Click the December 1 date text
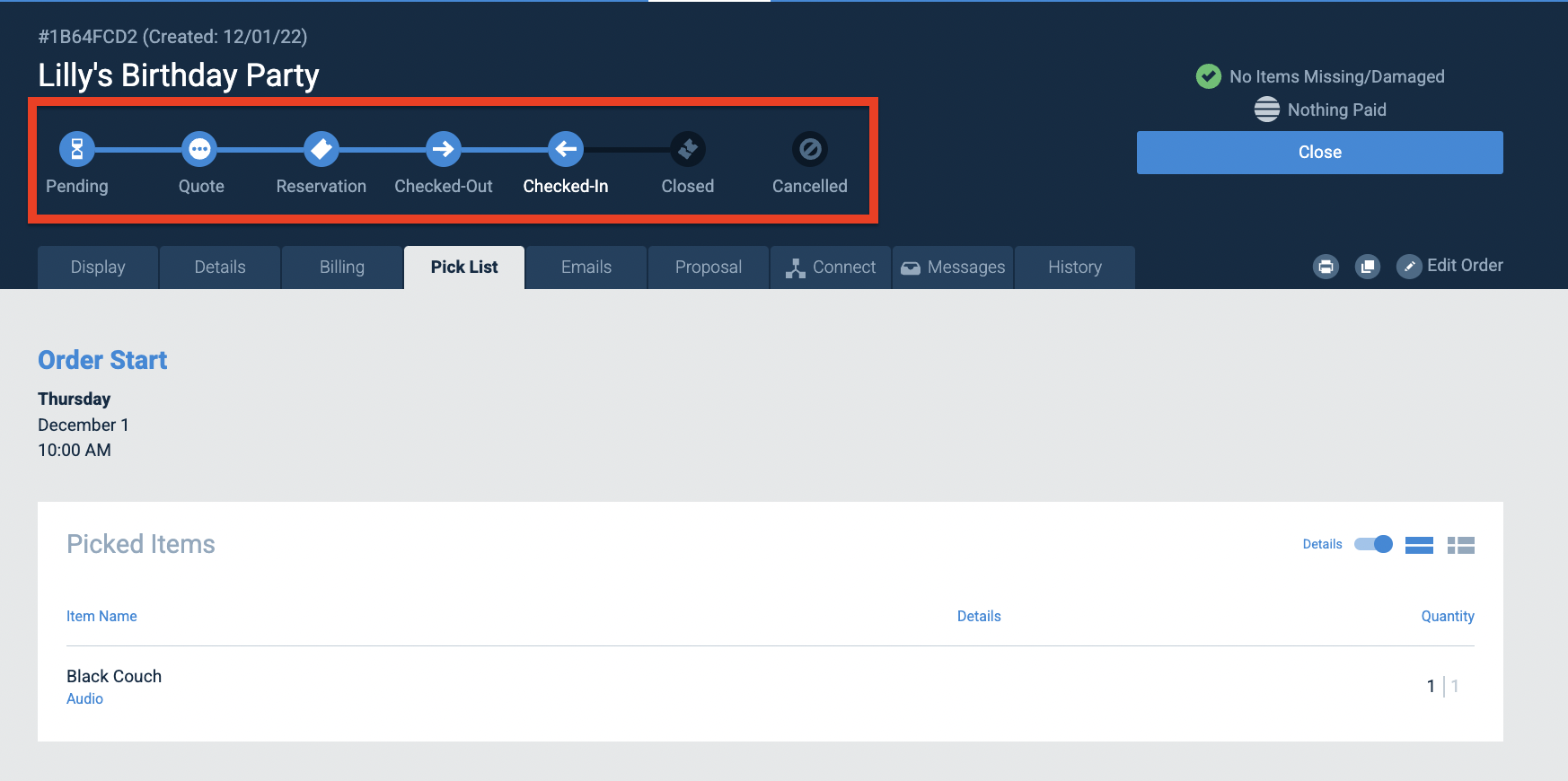 (84, 425)
